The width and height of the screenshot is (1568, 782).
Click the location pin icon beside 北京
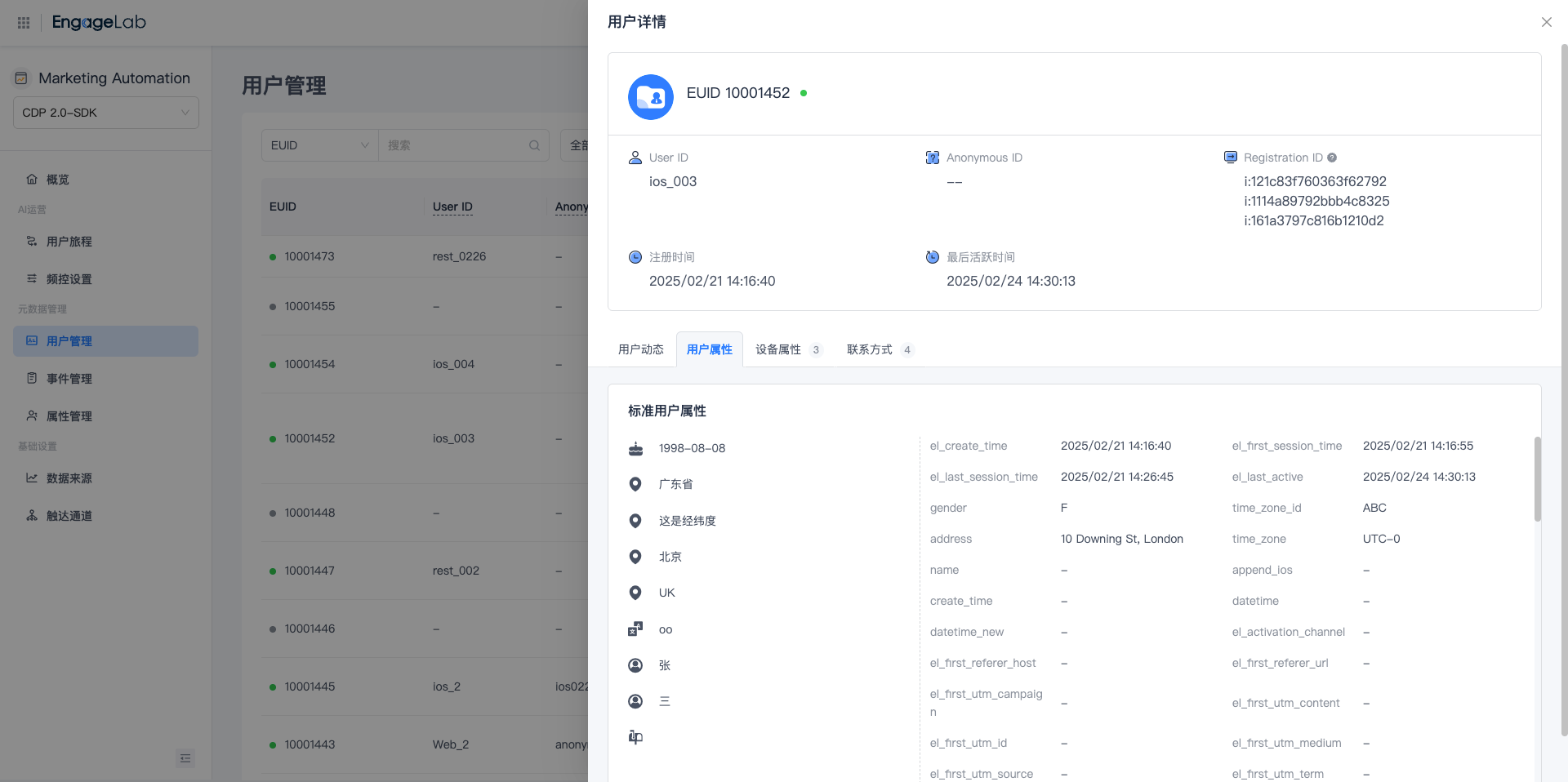point(635,557)
